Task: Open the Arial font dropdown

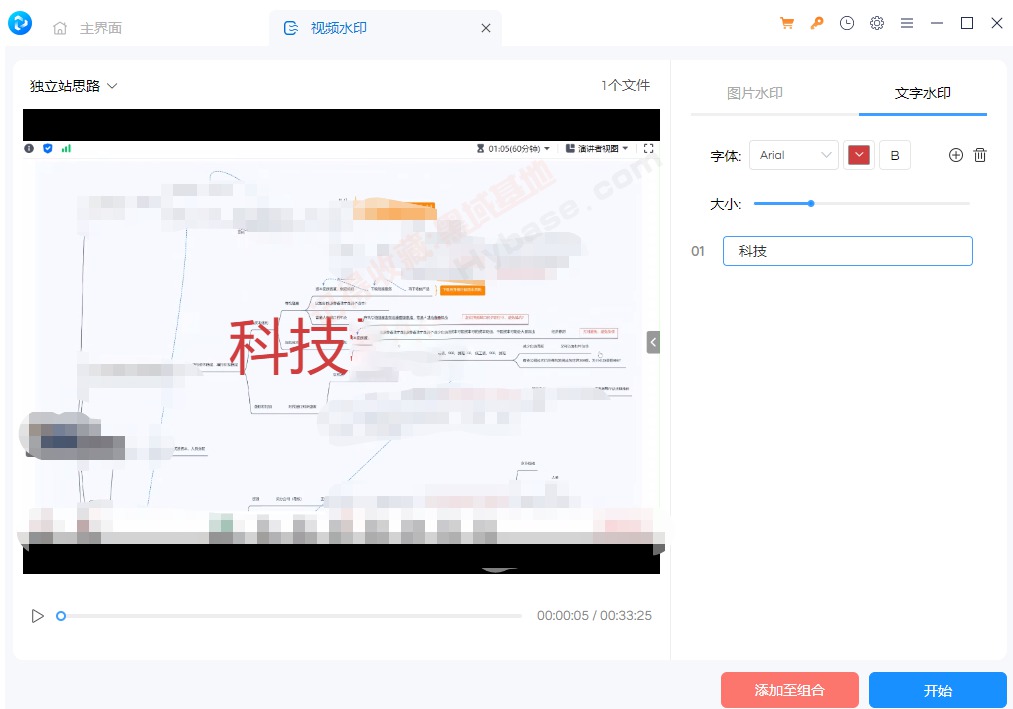Action: click(x=794, y=155)
